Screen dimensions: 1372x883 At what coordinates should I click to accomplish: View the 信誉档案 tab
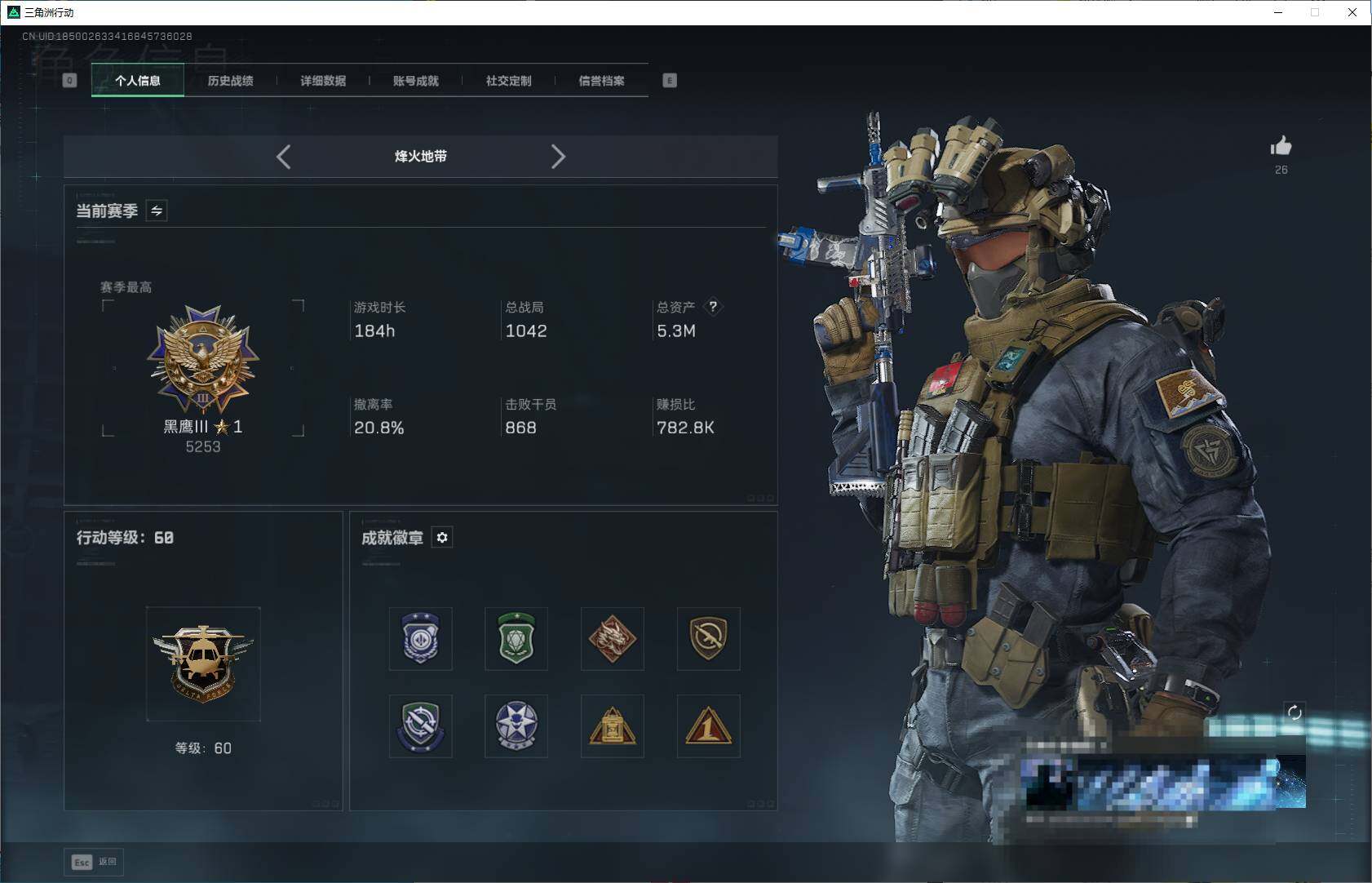click(x=601, y=81)
